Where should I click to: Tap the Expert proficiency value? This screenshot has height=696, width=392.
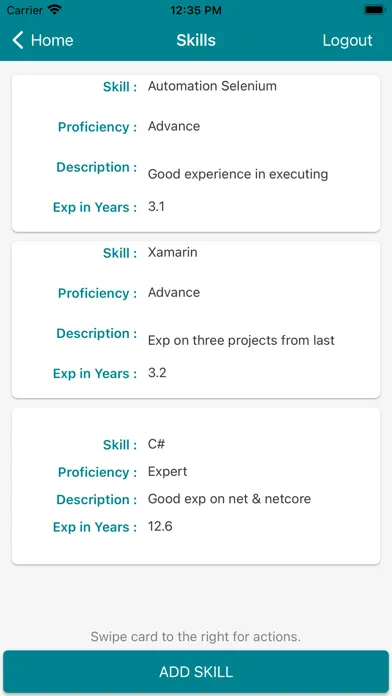pos(167,471)
